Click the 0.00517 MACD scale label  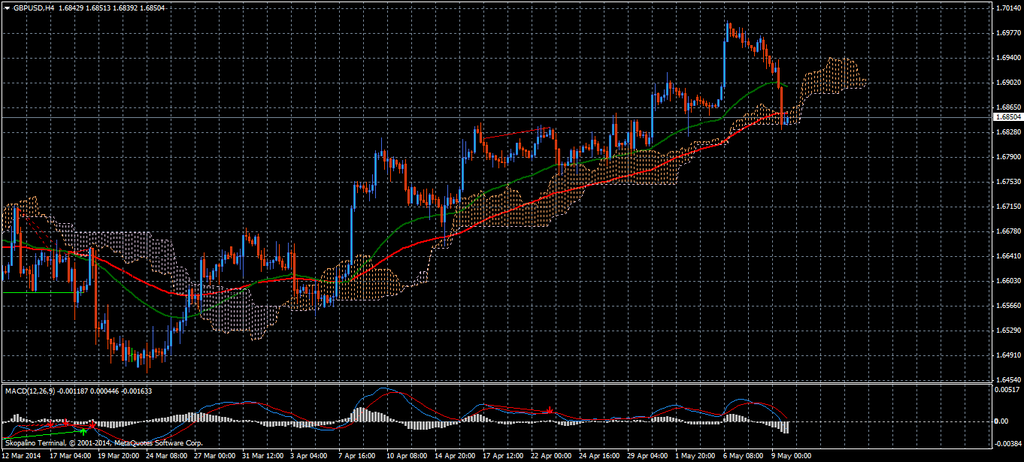1006,390
